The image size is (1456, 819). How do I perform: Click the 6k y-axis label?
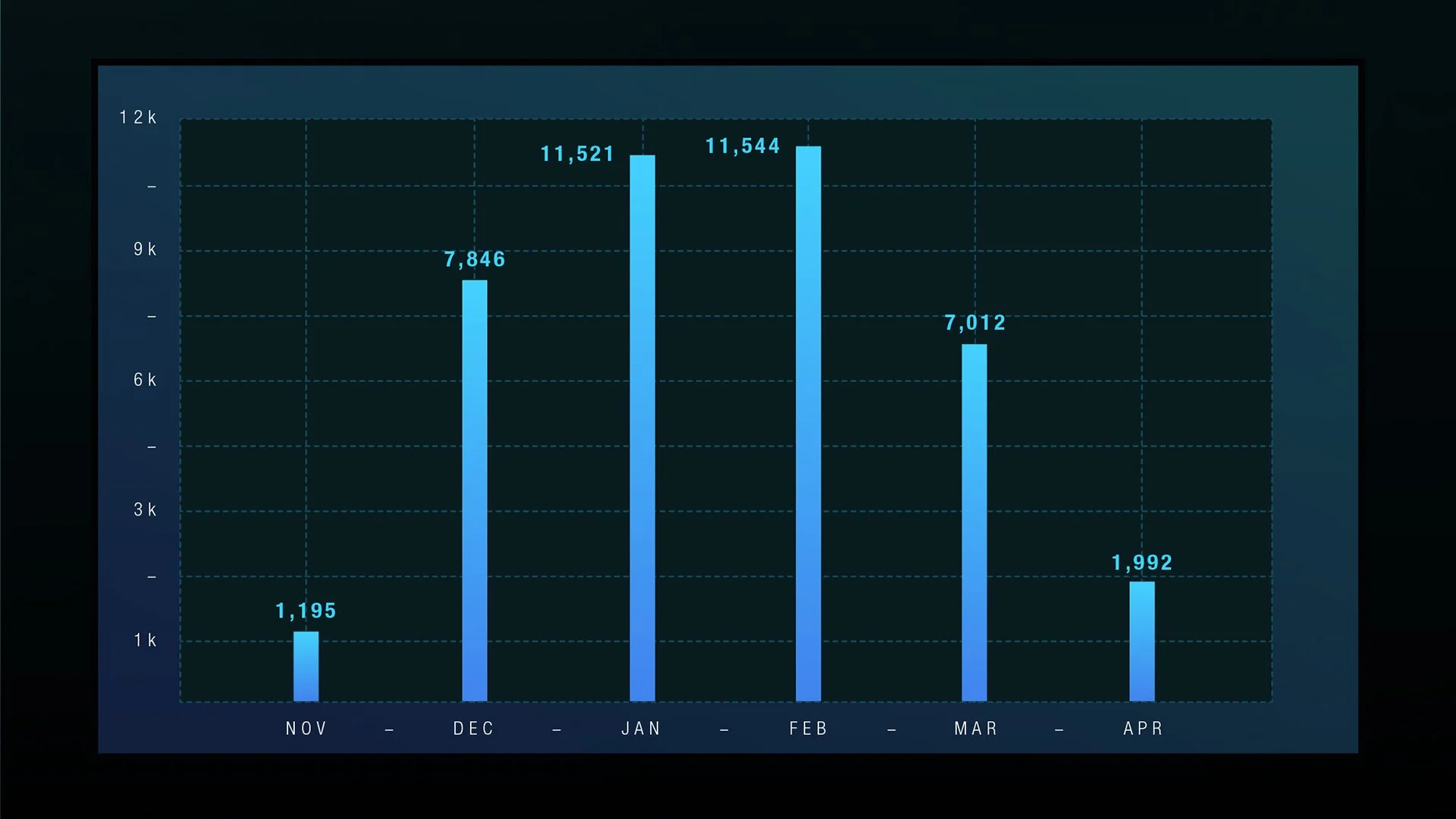point(145,380)
